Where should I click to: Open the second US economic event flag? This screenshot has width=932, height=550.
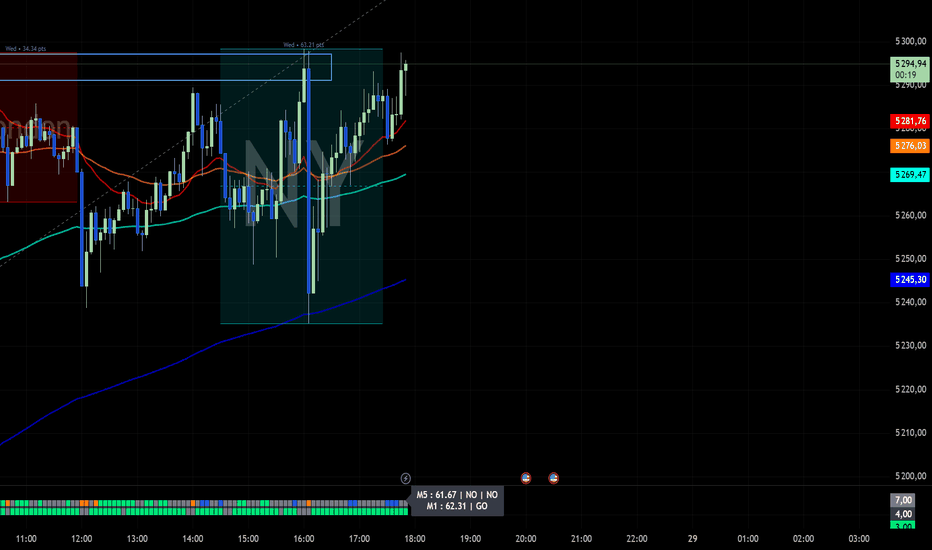[x=553, y=478]
